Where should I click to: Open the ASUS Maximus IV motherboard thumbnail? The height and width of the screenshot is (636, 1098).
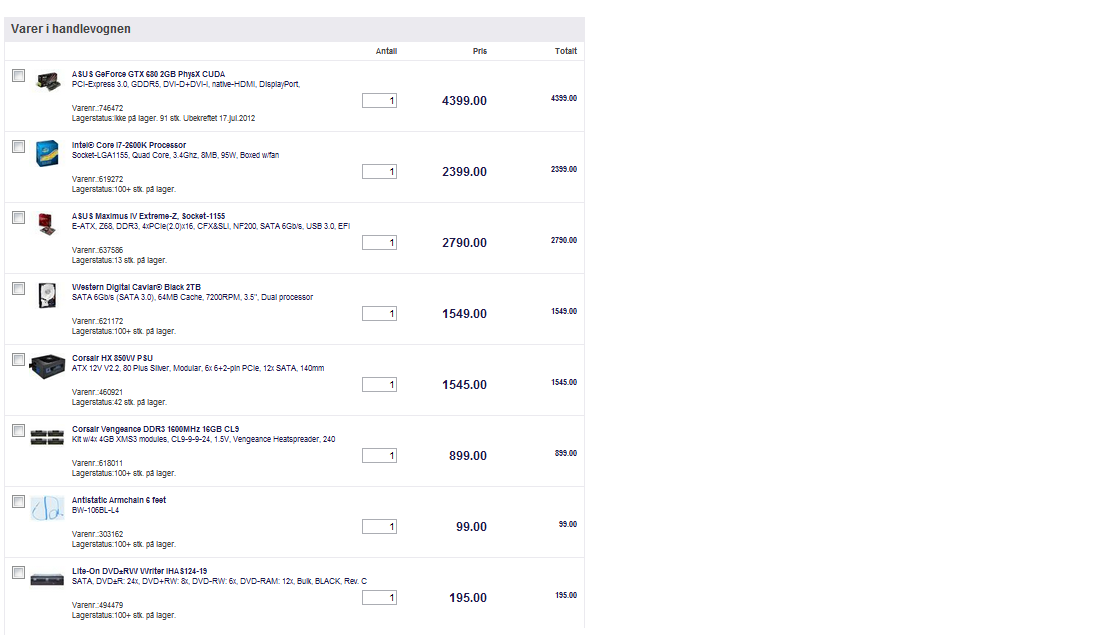46,222
